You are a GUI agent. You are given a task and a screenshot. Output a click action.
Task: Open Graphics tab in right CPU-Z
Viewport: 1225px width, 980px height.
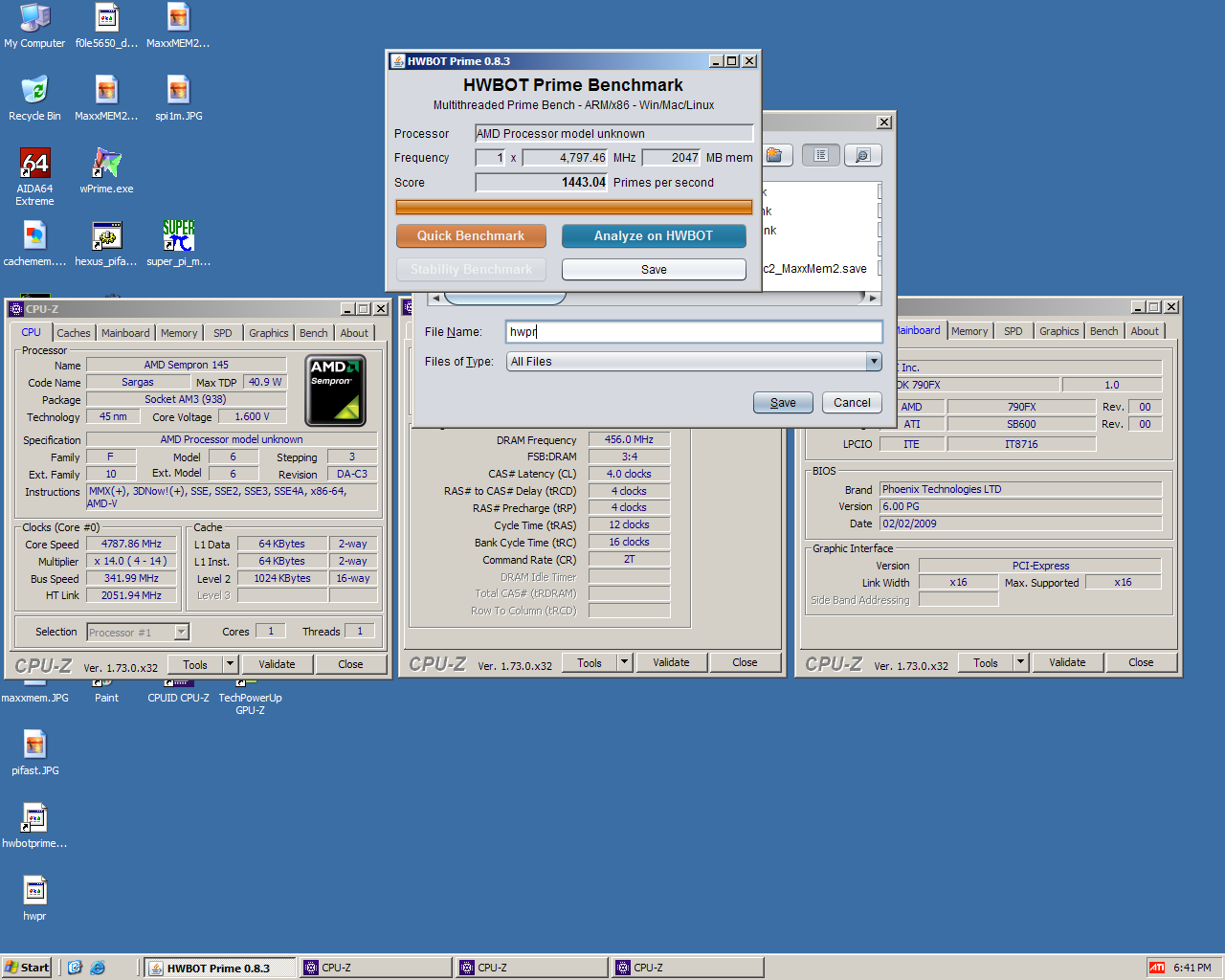click(x=1058, y=331)
